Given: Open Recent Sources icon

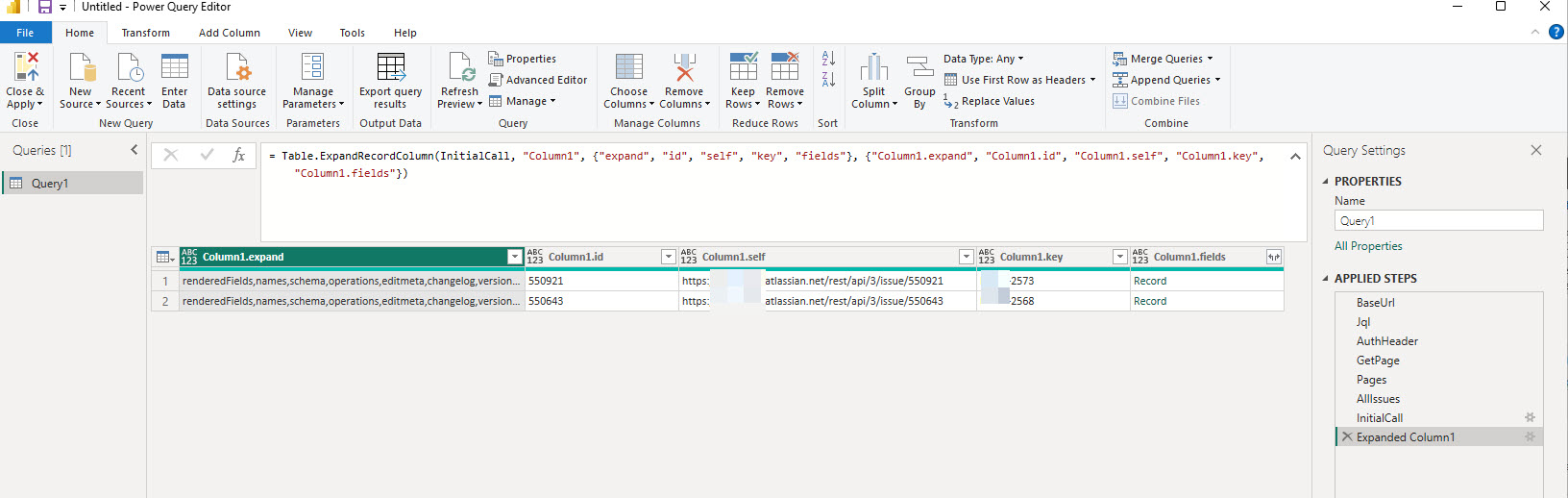Looking at the screenshot, I should [129, 67].
